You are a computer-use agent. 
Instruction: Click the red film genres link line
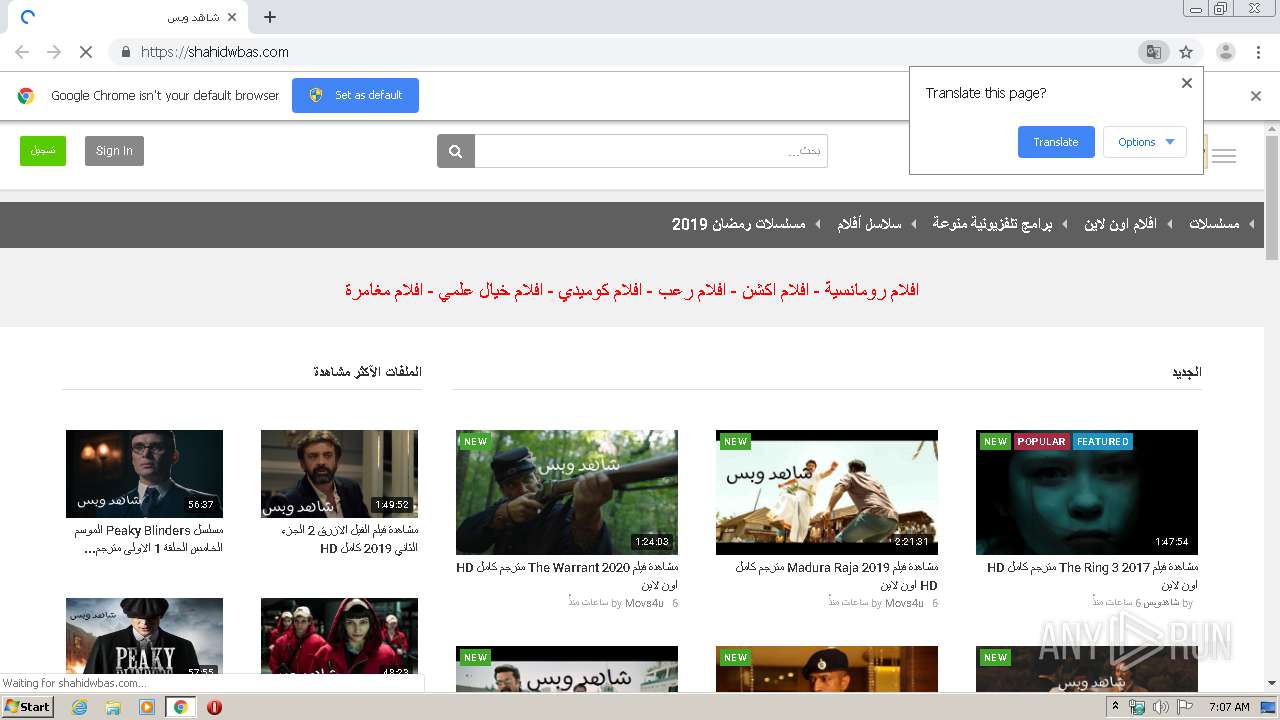pyautogui.click(x=632, y=290)
